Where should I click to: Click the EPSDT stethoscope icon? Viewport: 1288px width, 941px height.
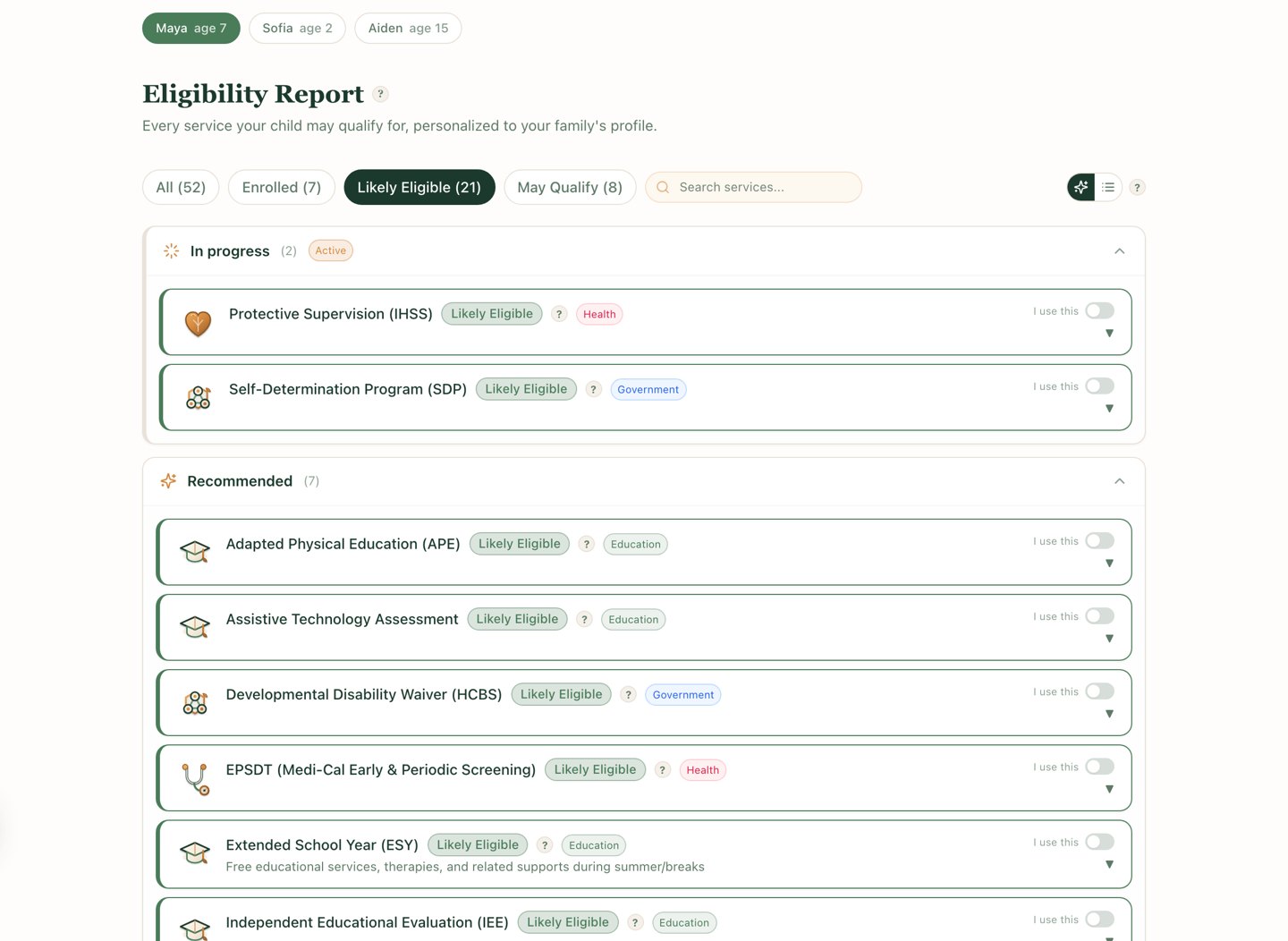tap(196, 779)
